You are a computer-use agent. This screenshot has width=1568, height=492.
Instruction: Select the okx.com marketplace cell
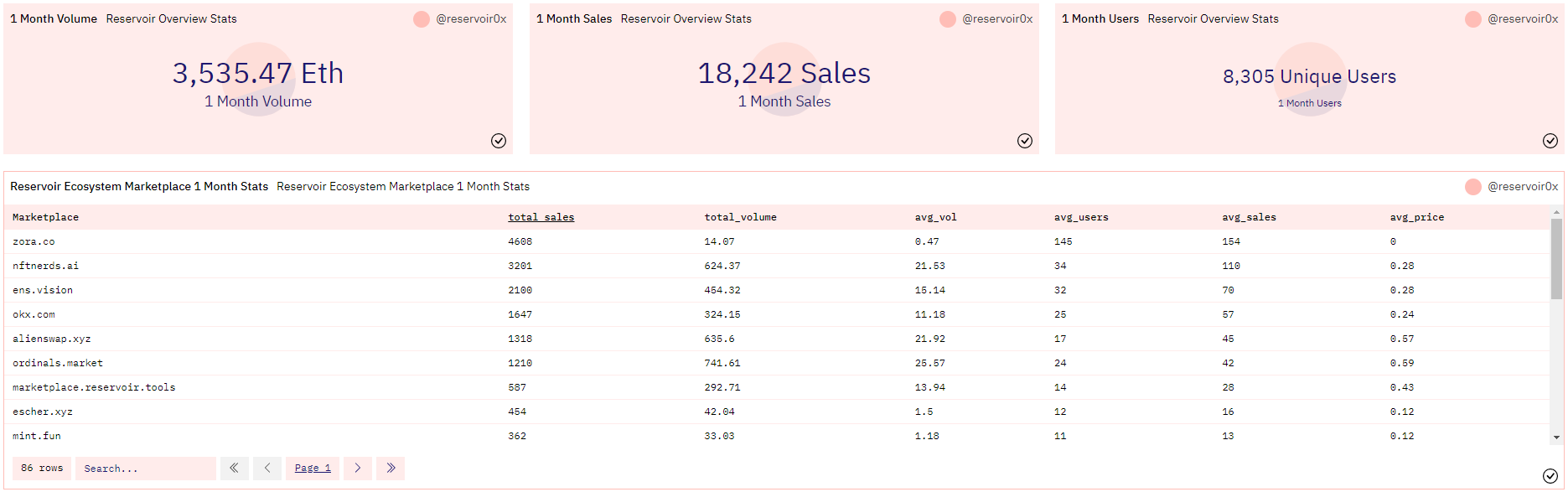pyautogui.click(x=34, y=314)
